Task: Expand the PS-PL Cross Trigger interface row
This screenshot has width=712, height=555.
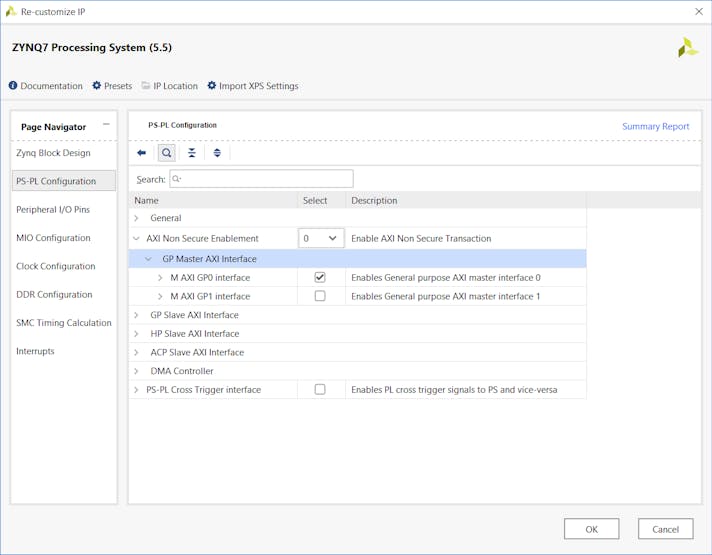Action: (136, 390)
